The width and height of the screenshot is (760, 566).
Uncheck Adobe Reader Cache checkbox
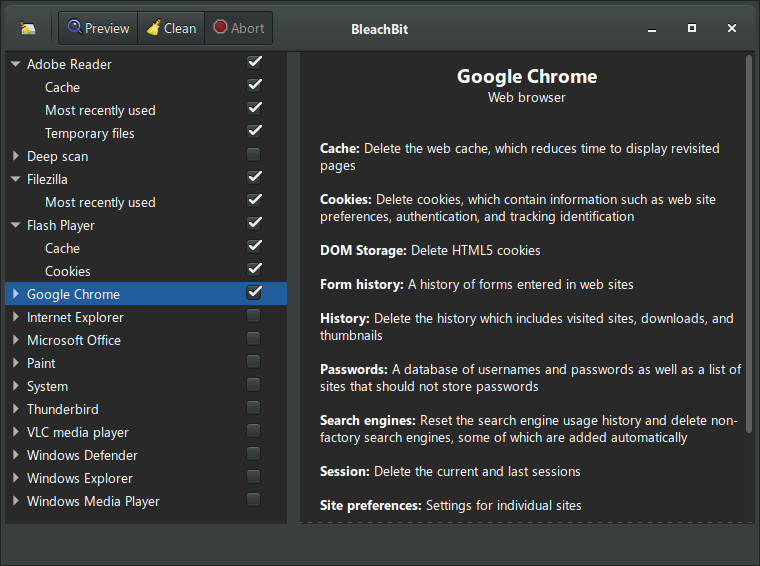(x=254, y=85)
